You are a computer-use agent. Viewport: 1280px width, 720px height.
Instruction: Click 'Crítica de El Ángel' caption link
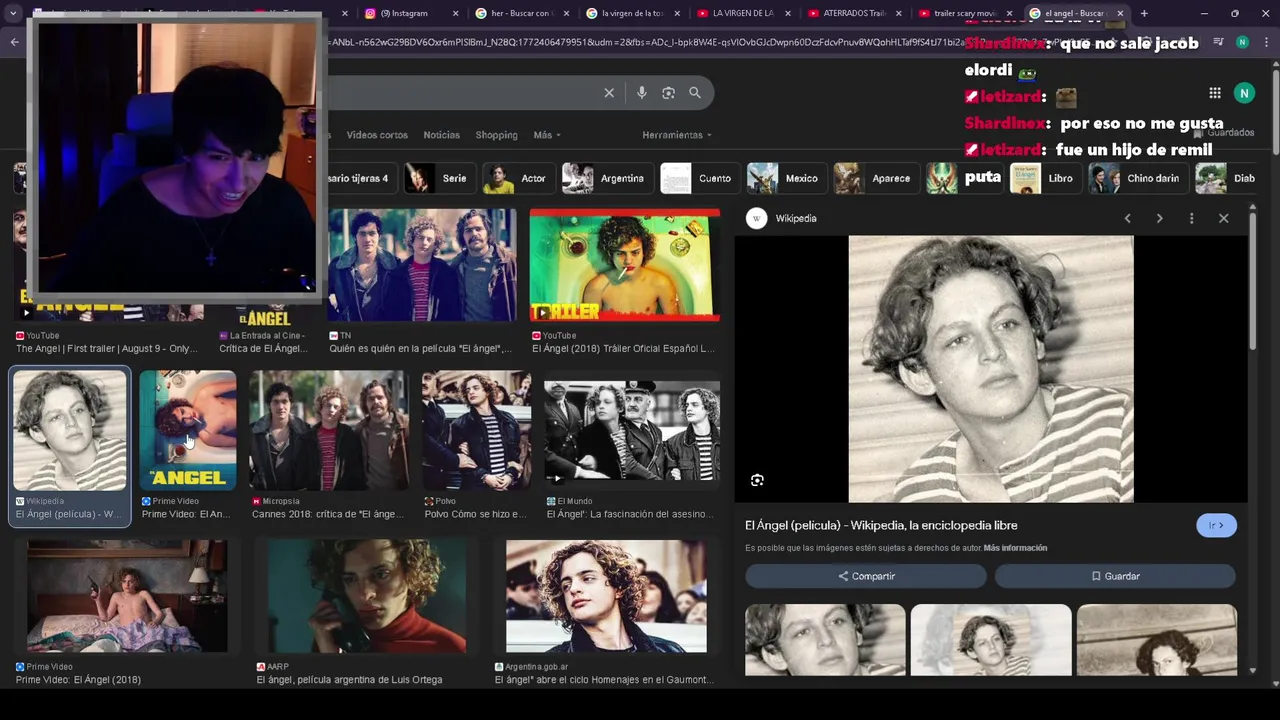point(263,349)
